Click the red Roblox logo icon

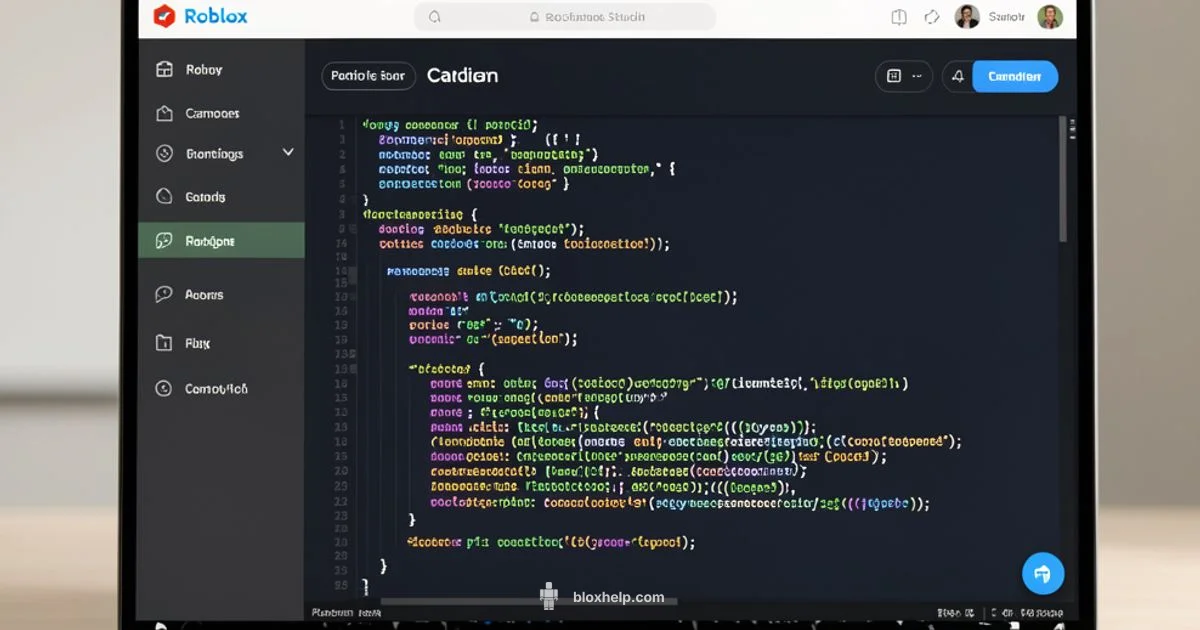[164, 16]
